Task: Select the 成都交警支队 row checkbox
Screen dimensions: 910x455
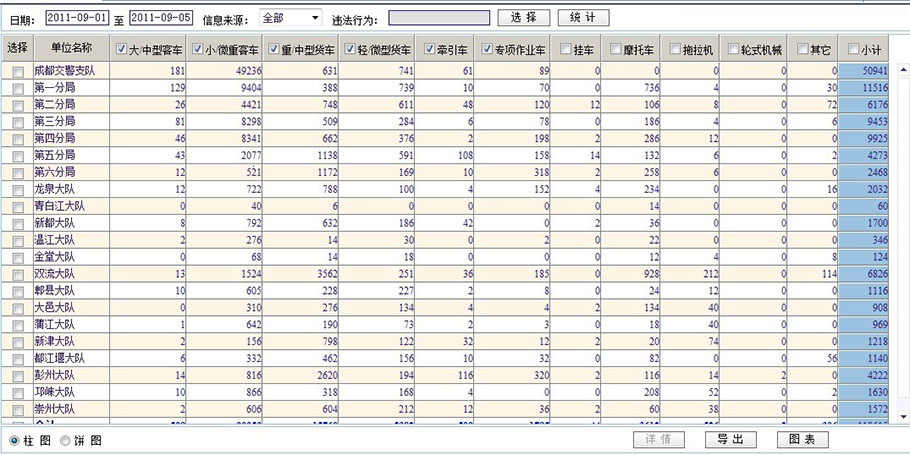Action: (x=18, y=72)
